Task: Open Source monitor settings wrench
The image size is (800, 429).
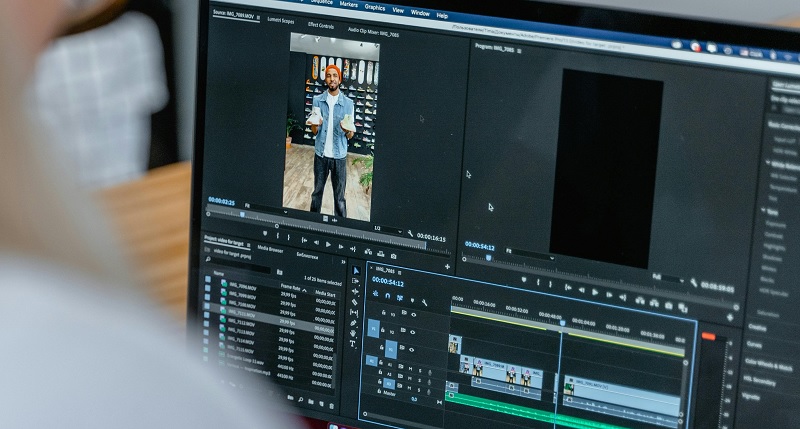Action: coord(410,234)
